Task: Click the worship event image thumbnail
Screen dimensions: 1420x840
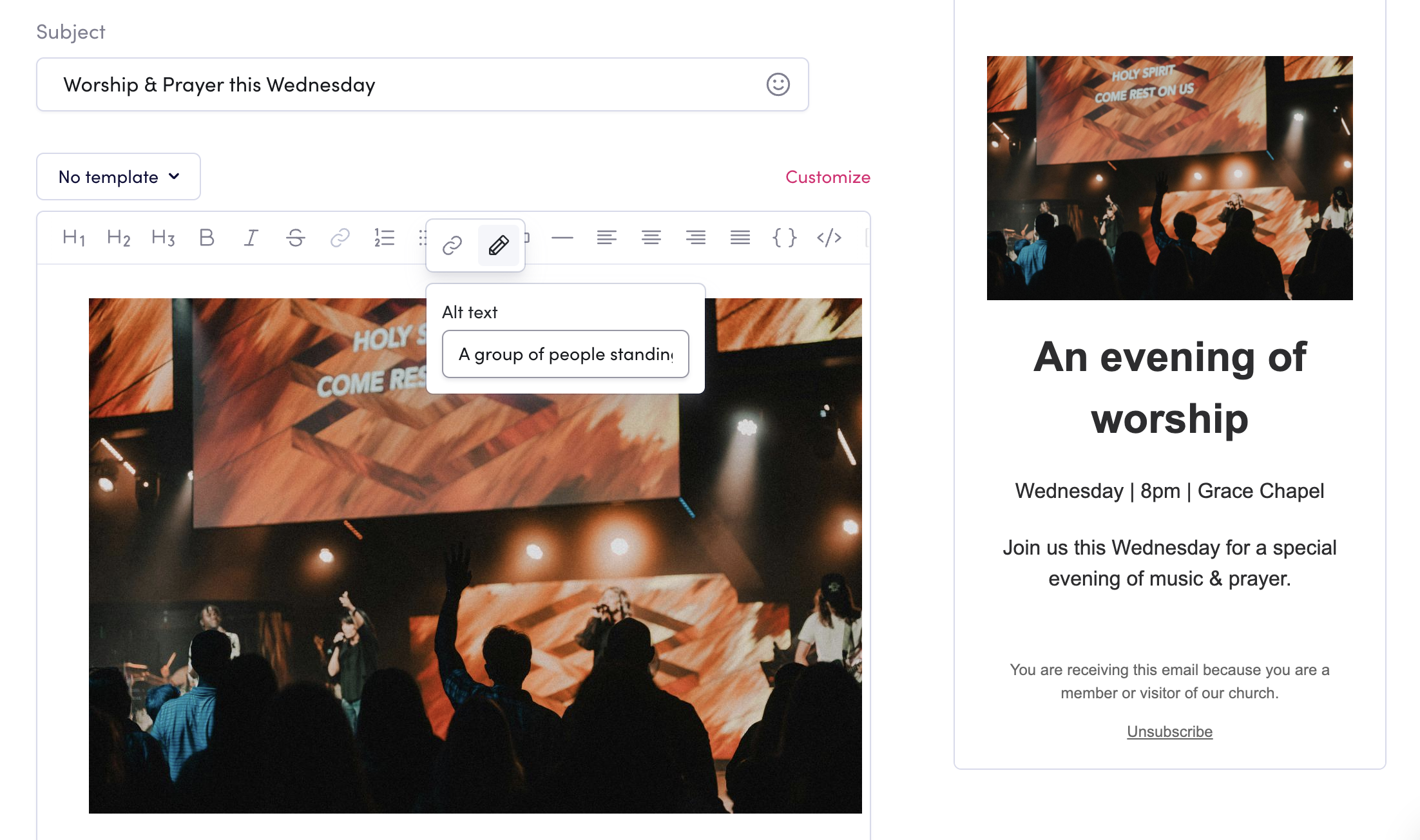Action: [1169, 178]
